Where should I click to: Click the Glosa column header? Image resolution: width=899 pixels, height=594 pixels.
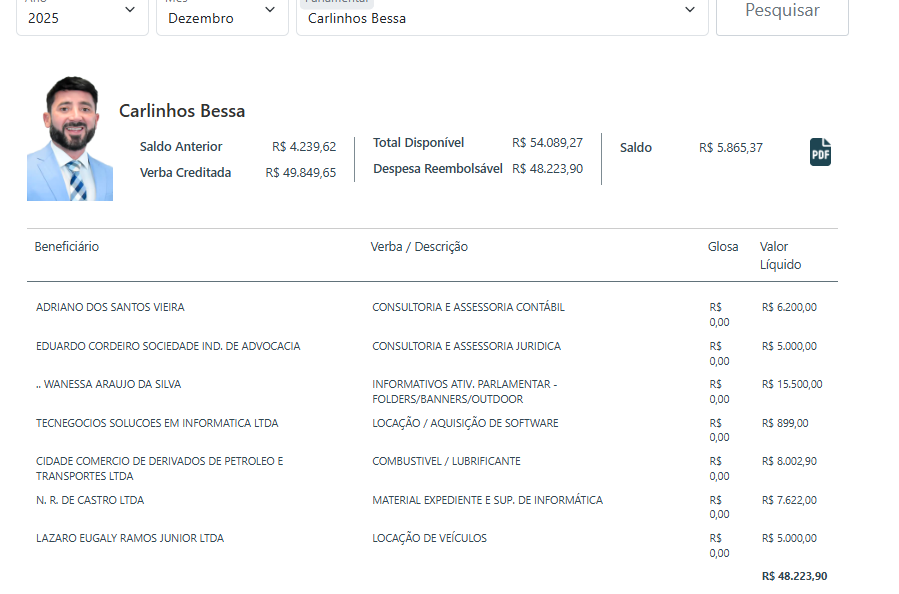[x=723, y=247]
